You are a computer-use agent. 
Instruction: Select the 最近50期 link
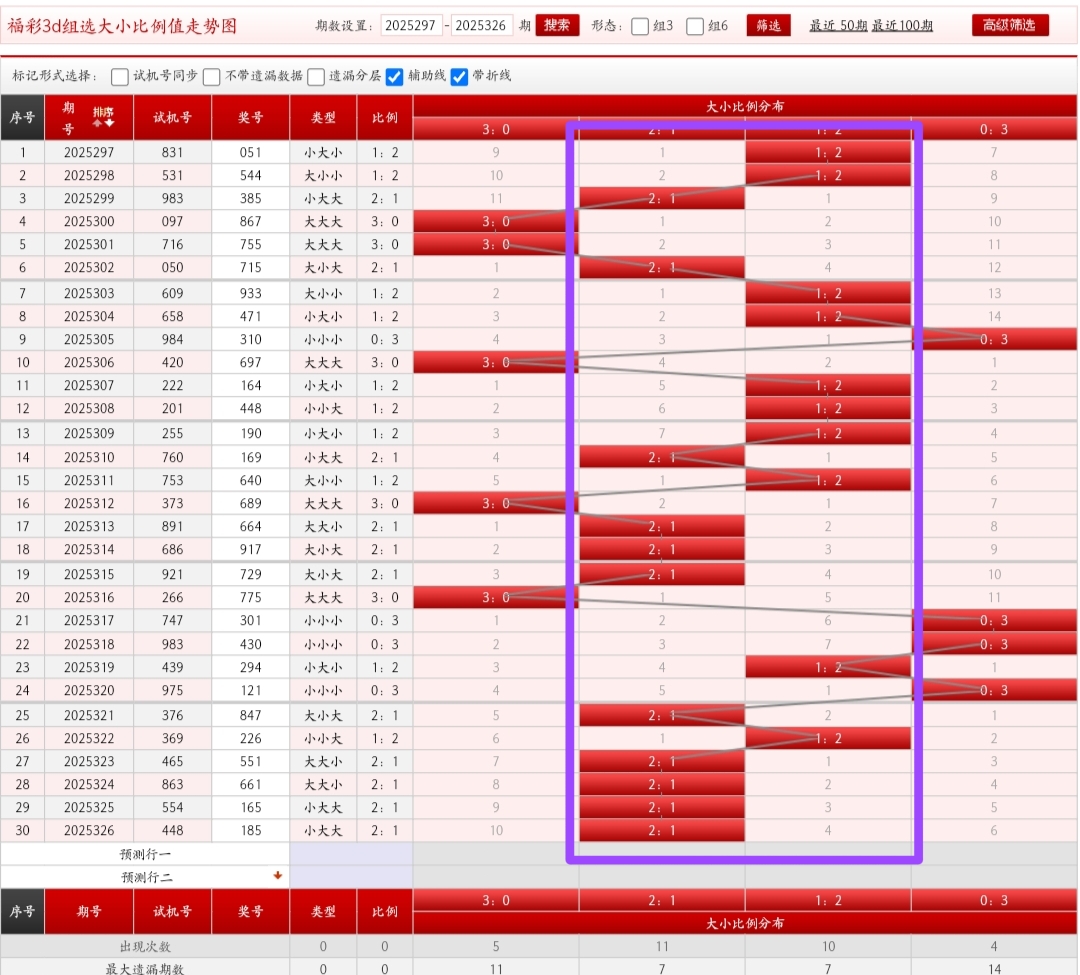tap(838, 26)
